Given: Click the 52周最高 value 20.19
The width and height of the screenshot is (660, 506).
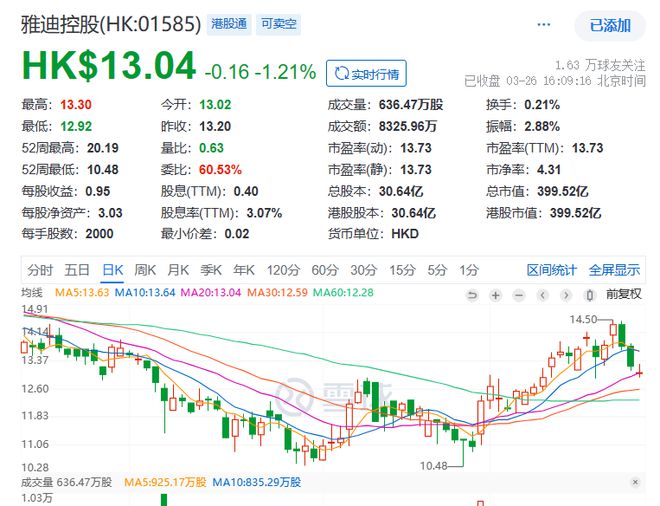Looking at the screenshot, I should pyautogui.click(x=103, y=148).
